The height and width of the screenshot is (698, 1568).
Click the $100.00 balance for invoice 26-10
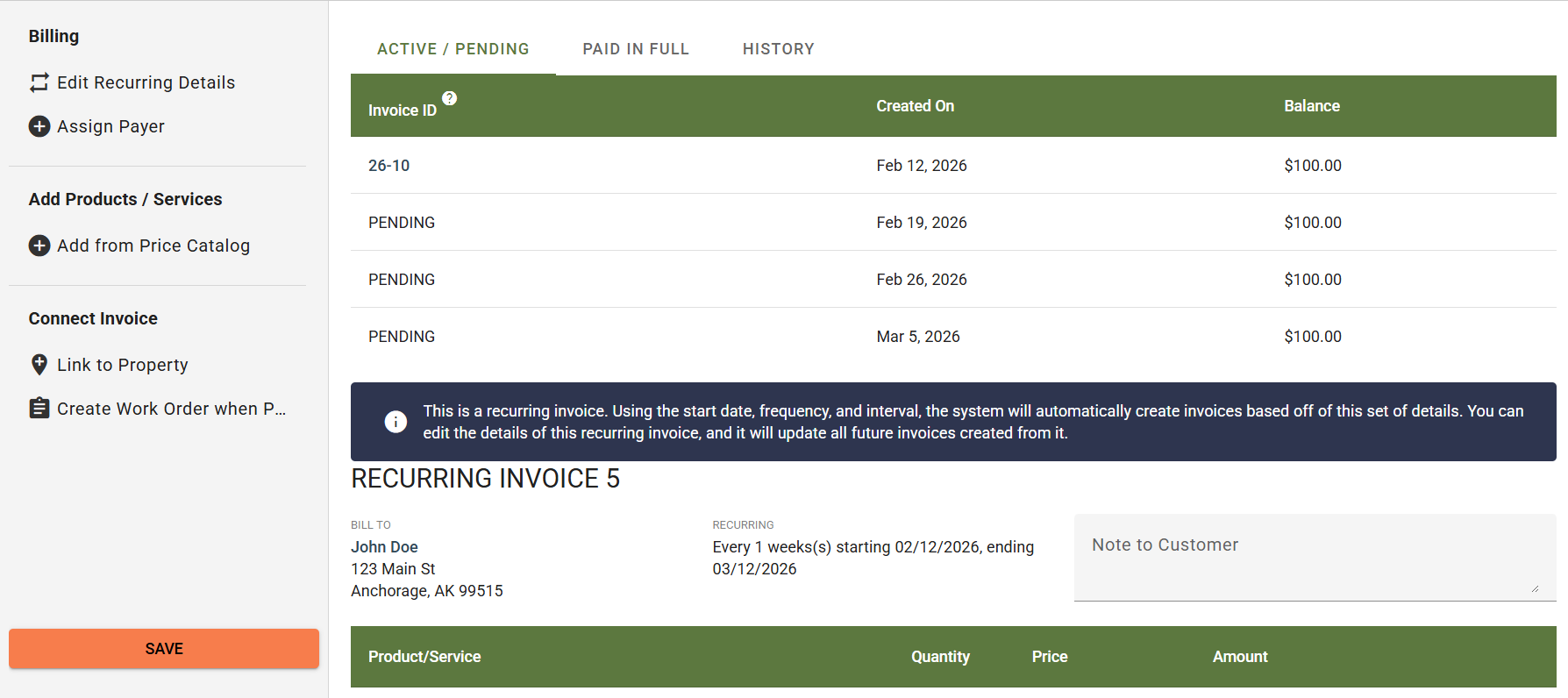click(x=1313, y=166)
